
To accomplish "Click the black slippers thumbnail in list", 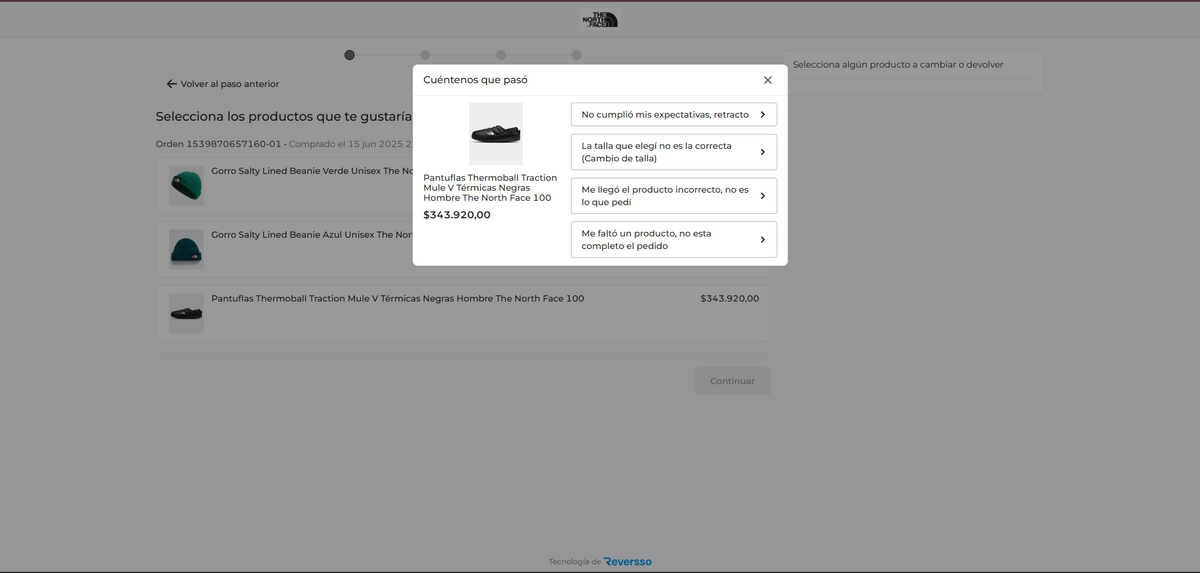I will [186, 313].
